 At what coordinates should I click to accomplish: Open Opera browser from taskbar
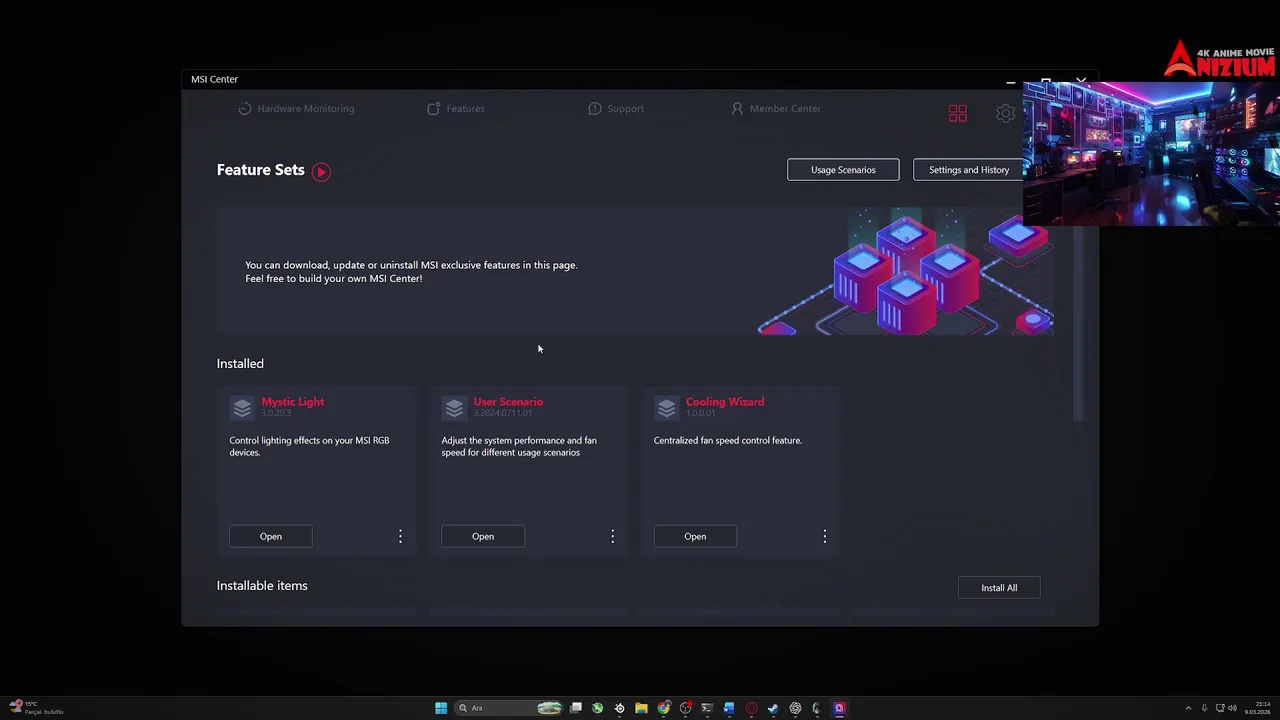(751, 708)
